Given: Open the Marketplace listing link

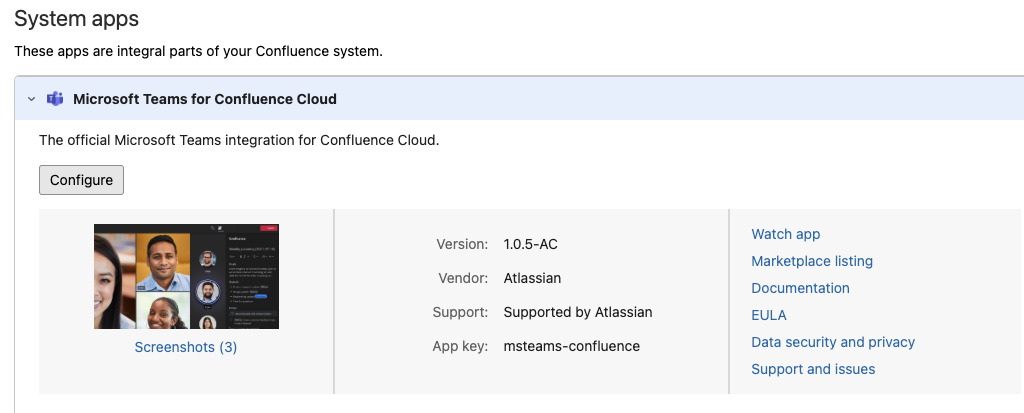Looking at the screenshot, I should (x=812, y=261).
